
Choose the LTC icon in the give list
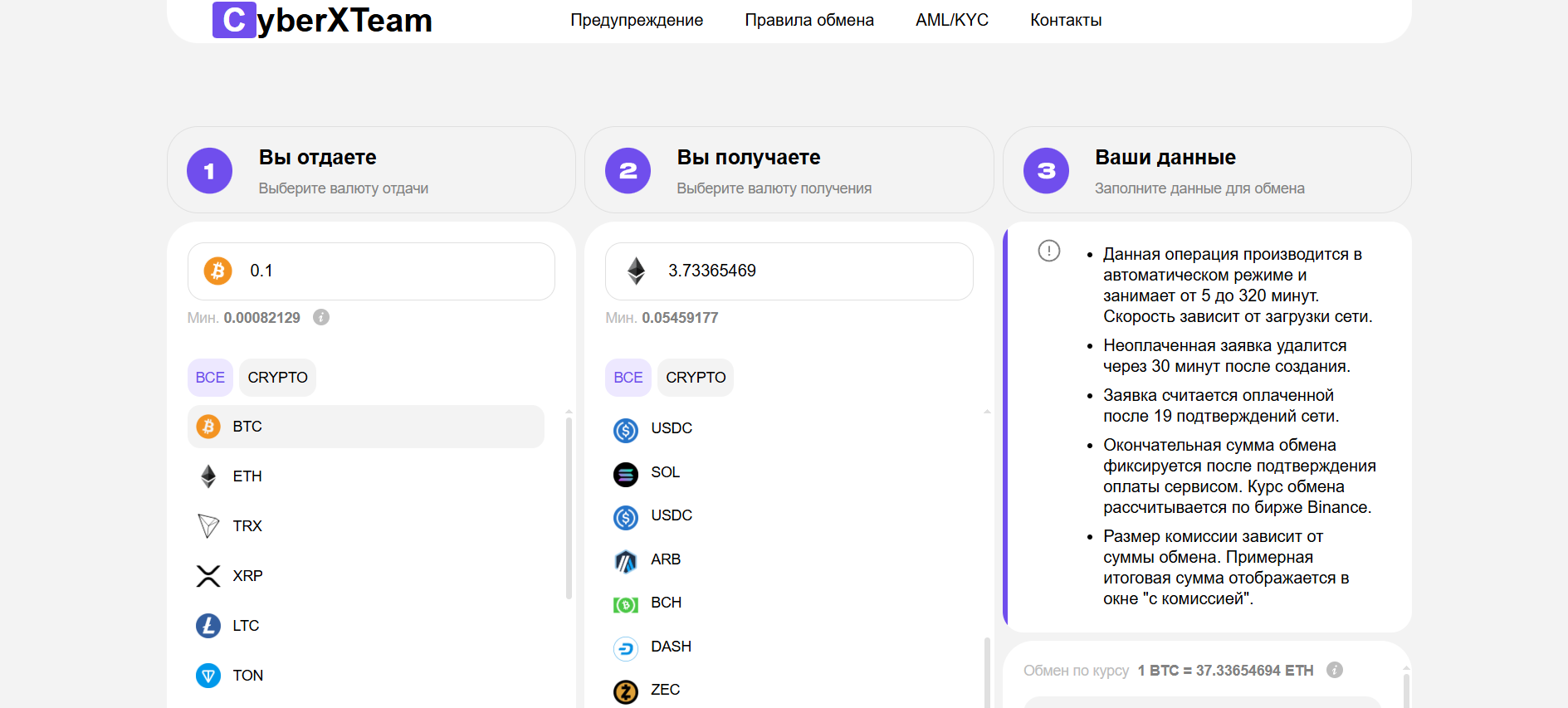[208, 626]
